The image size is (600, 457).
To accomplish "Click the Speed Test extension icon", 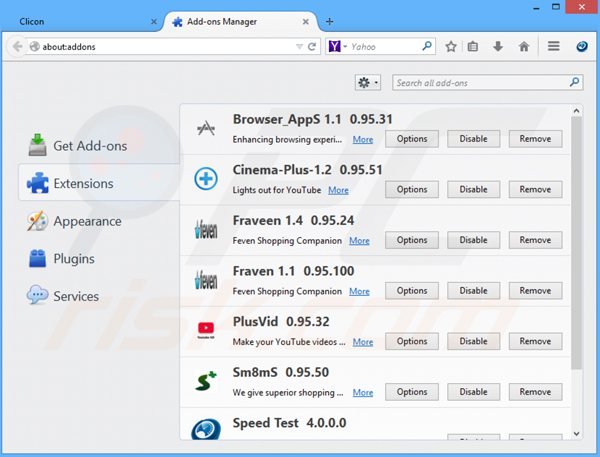I will [x=206, y=429].
